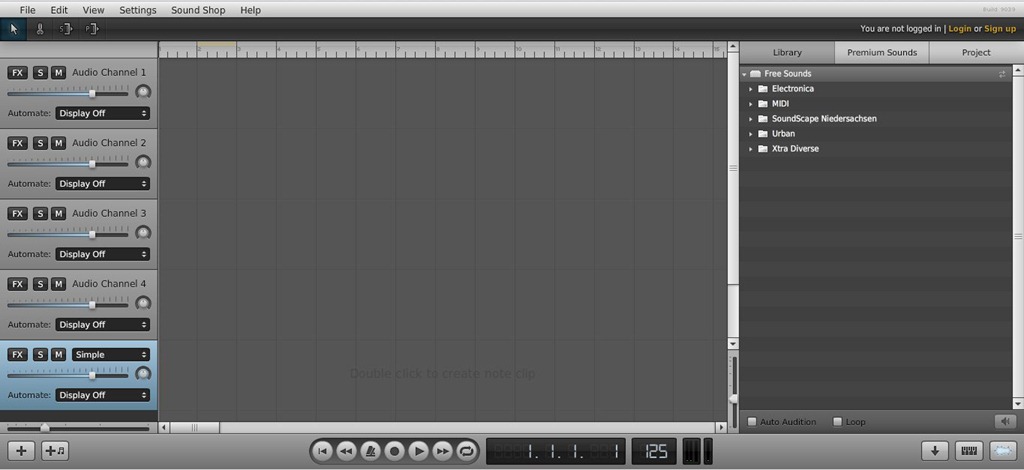
Task: Start recording with the record button
Action: coord(394,451)
